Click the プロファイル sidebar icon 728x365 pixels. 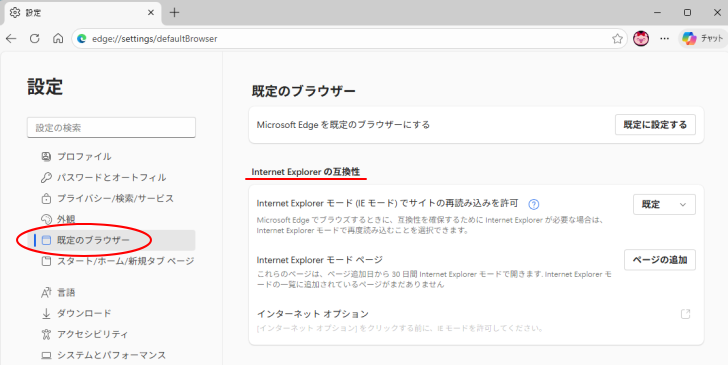(x=46, y=156)
